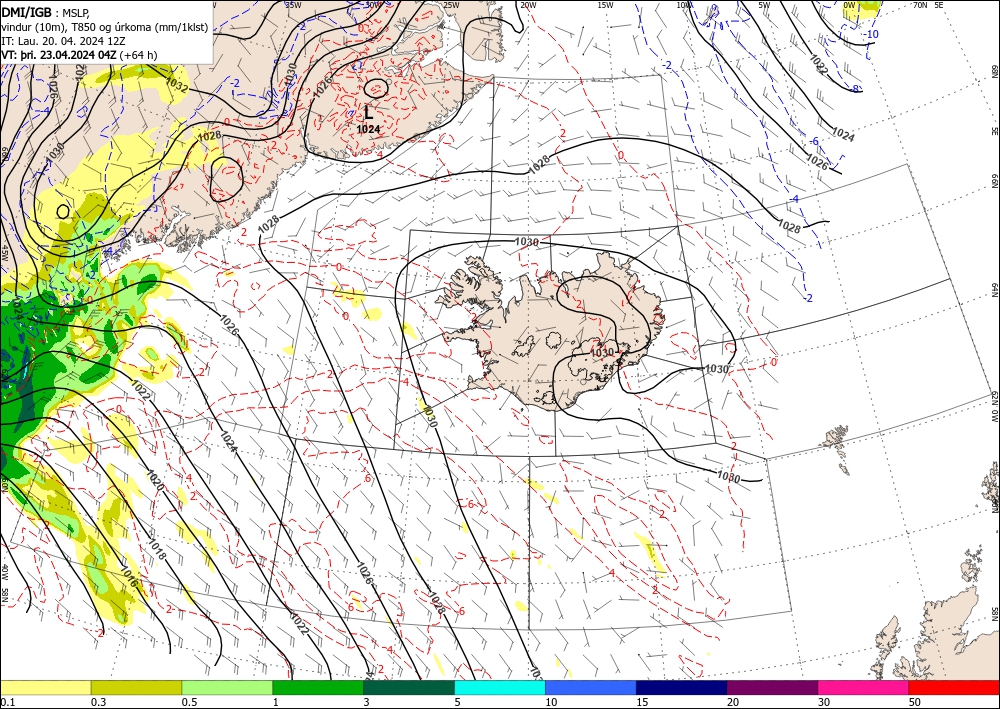Click the 1032 isobar label
This screenshot has width=1000, height=709.
[x=177, y=85]
